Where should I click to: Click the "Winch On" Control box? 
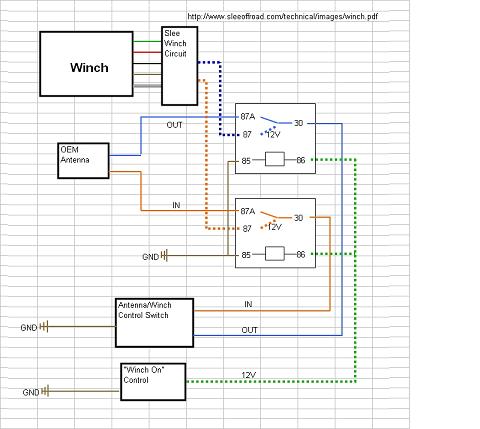(153, 382)
